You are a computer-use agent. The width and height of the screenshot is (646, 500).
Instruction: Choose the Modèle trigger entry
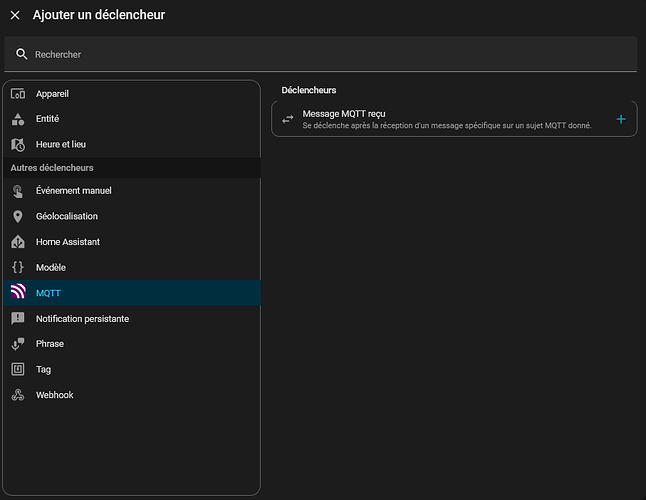pyautogui.click(x=50, y=268)
